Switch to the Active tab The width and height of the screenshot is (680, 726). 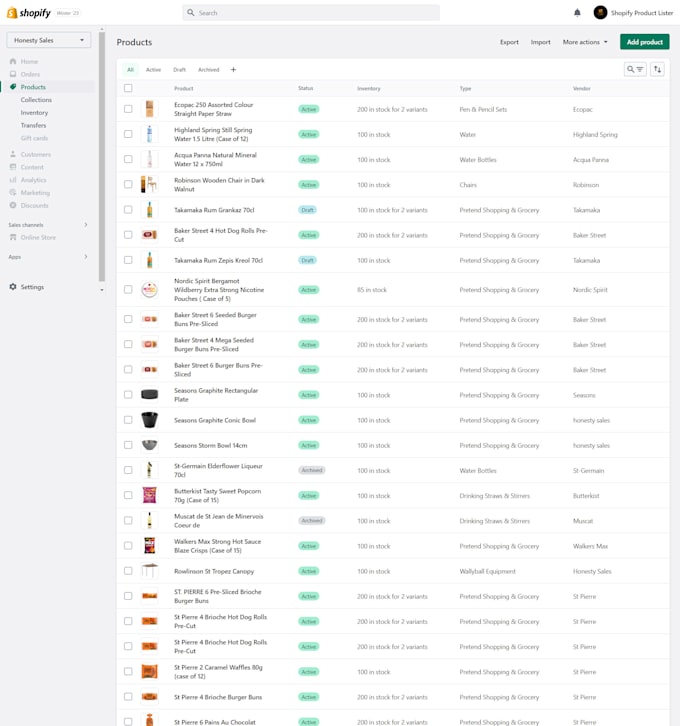pos(153,70)
